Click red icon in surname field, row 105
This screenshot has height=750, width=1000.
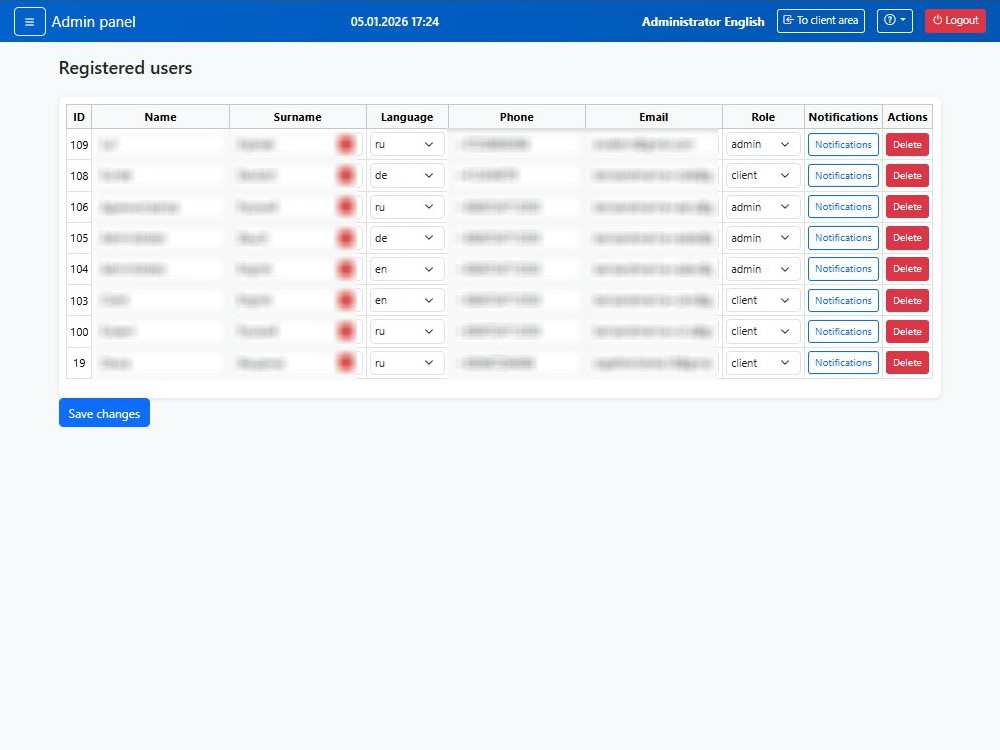[346, 238]
